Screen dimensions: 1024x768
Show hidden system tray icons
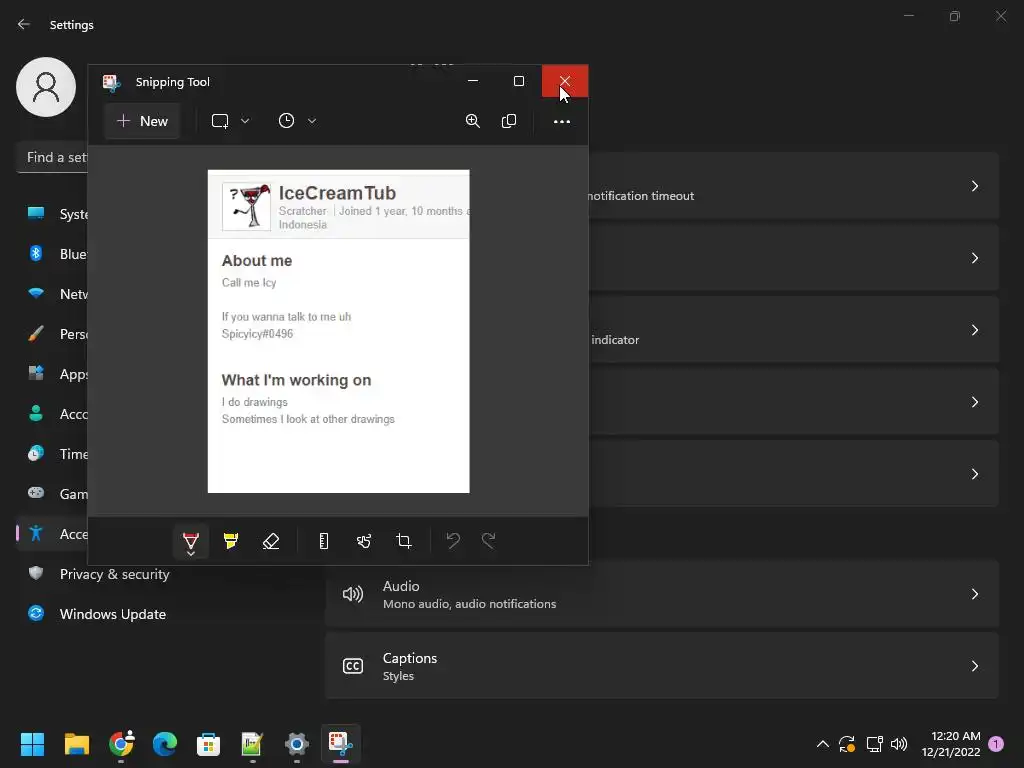[823, 744]
